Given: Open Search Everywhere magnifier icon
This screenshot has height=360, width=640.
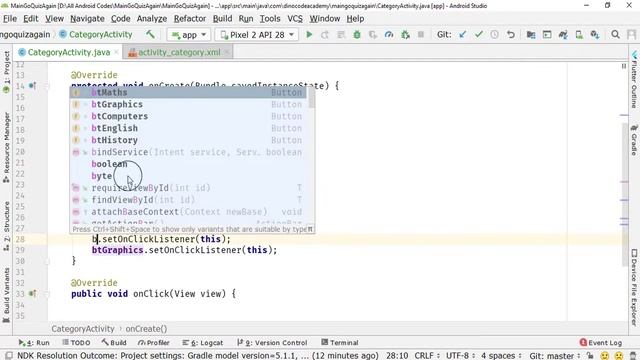Looking at the screenshot, I should point(616,35).
